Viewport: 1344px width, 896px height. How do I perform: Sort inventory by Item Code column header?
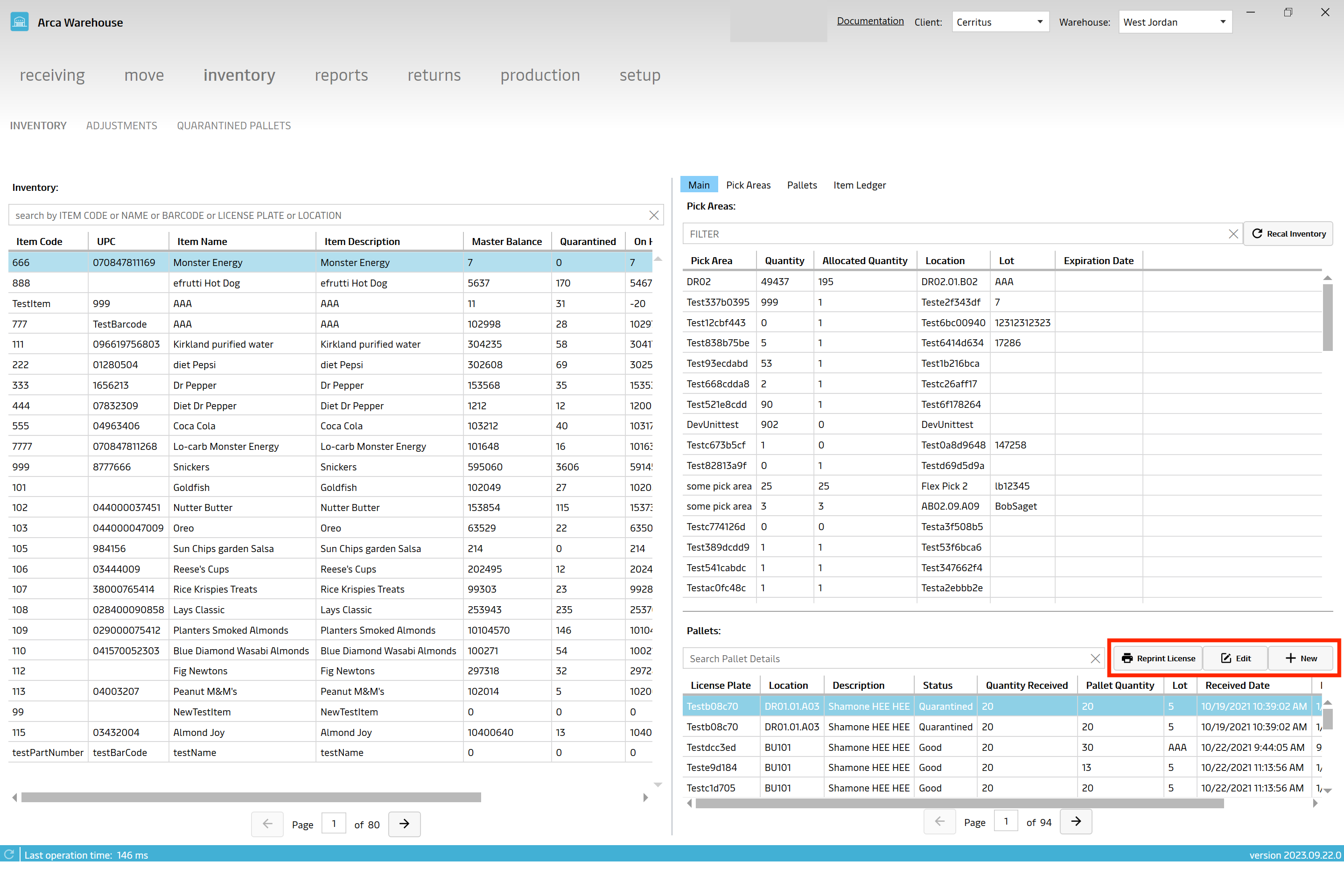point(48,241)
